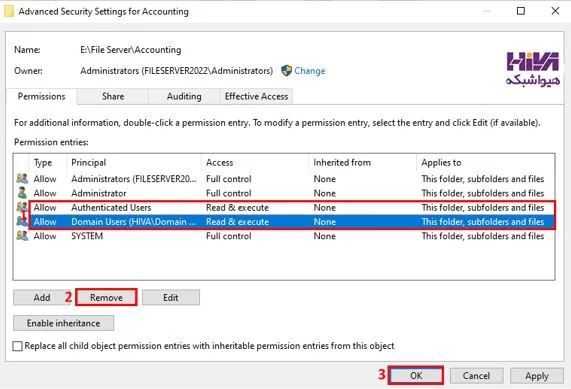Click the Type column header
The height and width of the screenshot is (389, 571).
48,162
